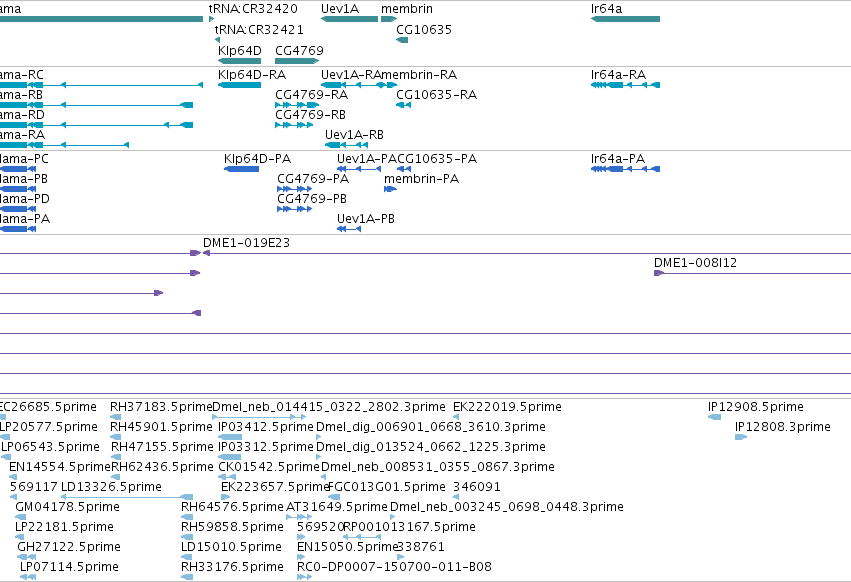Select protein Klp64D-PA
This screenshot has width=851, height=582.
[x=242, y=169]
